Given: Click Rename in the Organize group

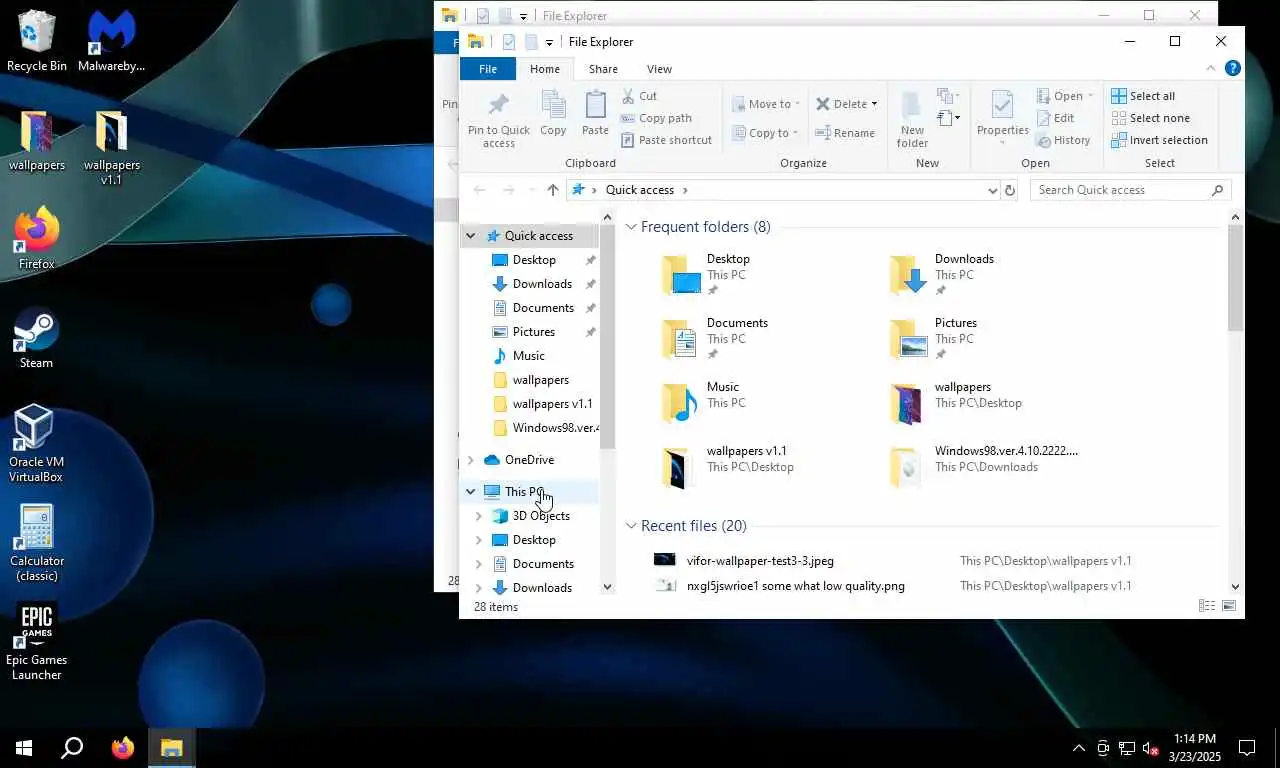Looking at the screenshot, I should 845,133.
